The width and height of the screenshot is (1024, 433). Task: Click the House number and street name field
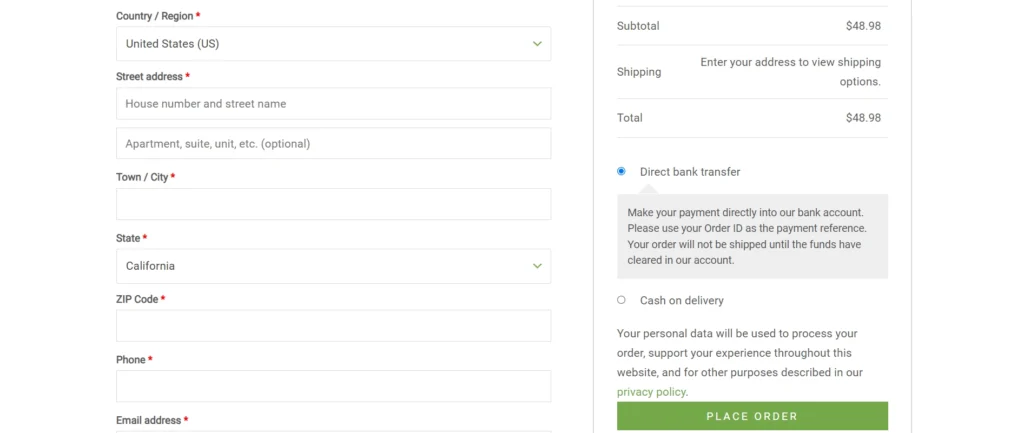333,104
